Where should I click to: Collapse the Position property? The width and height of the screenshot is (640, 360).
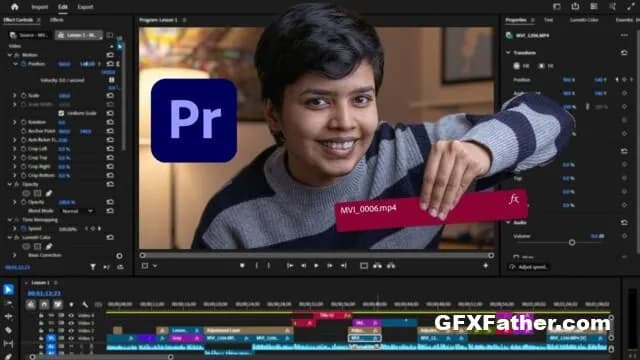coord(16,64)
